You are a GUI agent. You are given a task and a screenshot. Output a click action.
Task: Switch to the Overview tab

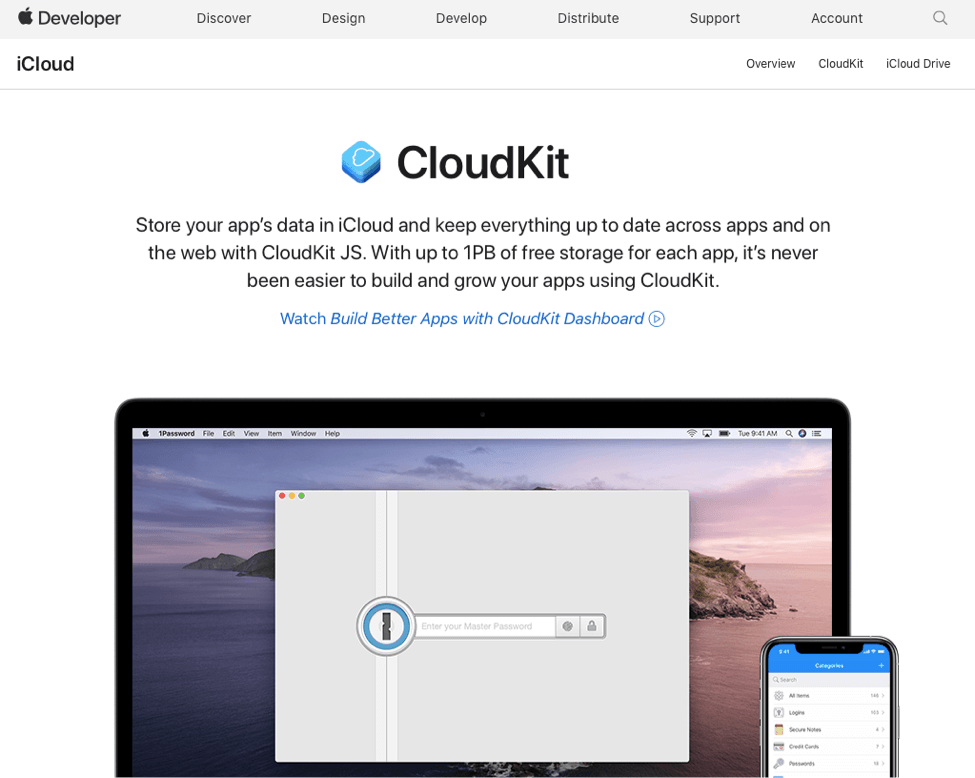(770, 63)
